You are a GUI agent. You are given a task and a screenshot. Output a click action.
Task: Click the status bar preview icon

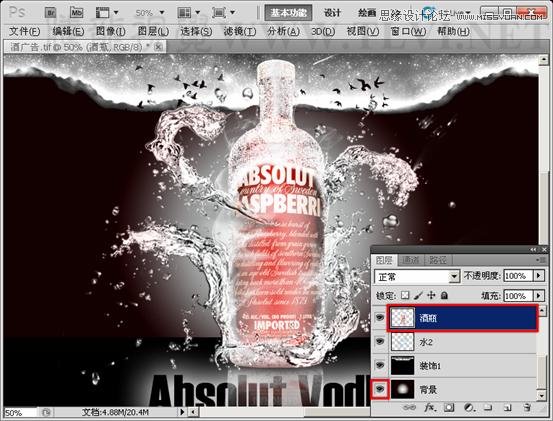click(46, 412)
